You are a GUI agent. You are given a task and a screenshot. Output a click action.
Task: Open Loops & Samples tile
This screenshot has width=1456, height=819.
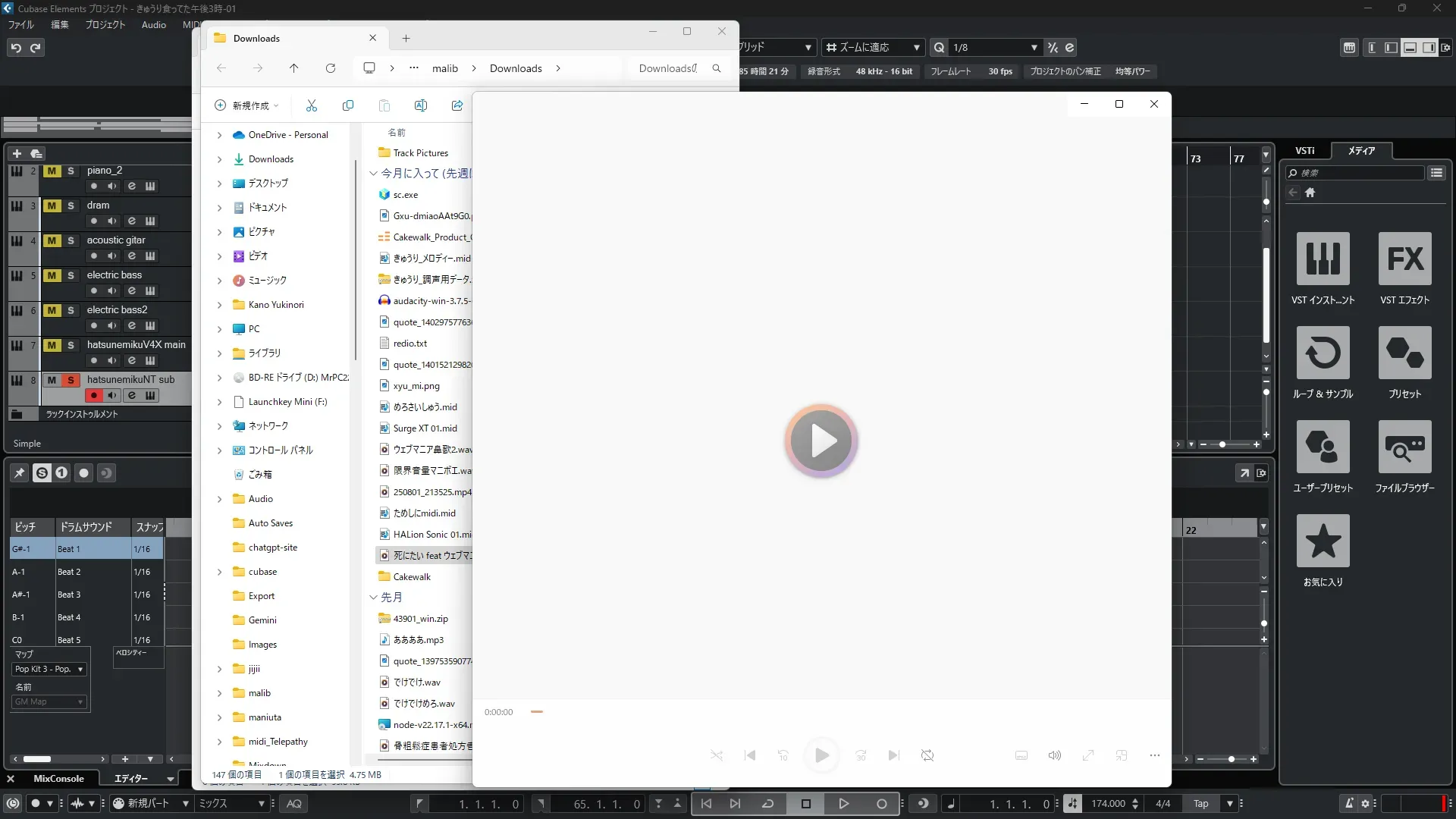point(1323,353)
